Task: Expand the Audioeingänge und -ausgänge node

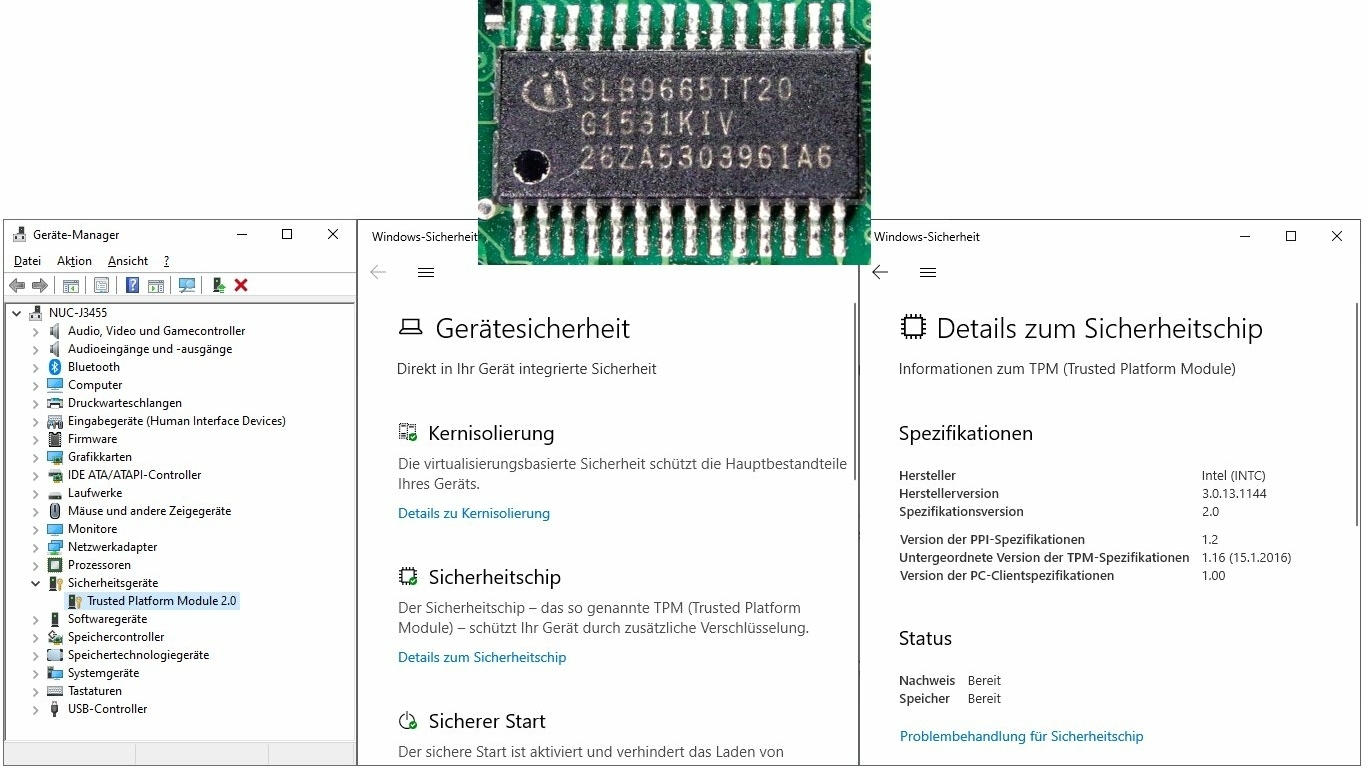Action: point(36,349)
